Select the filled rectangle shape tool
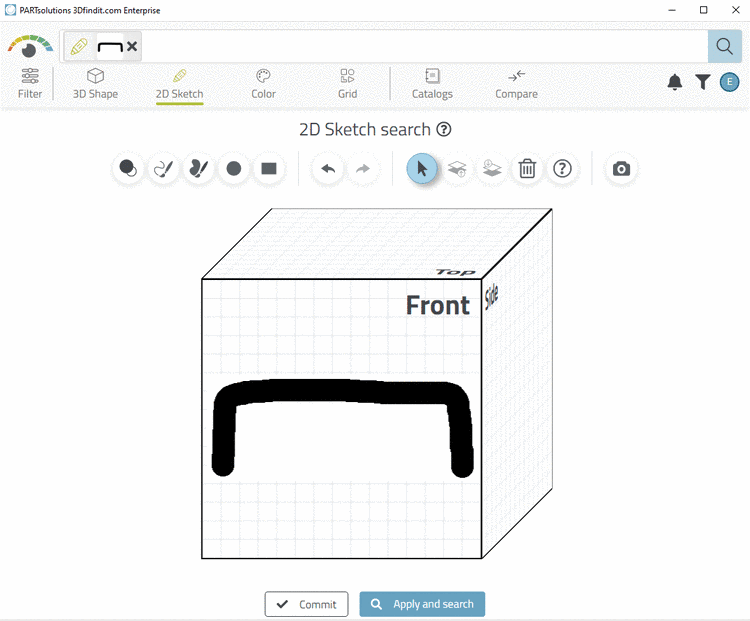The image size is (750, 621). click(x=269, y=168)
